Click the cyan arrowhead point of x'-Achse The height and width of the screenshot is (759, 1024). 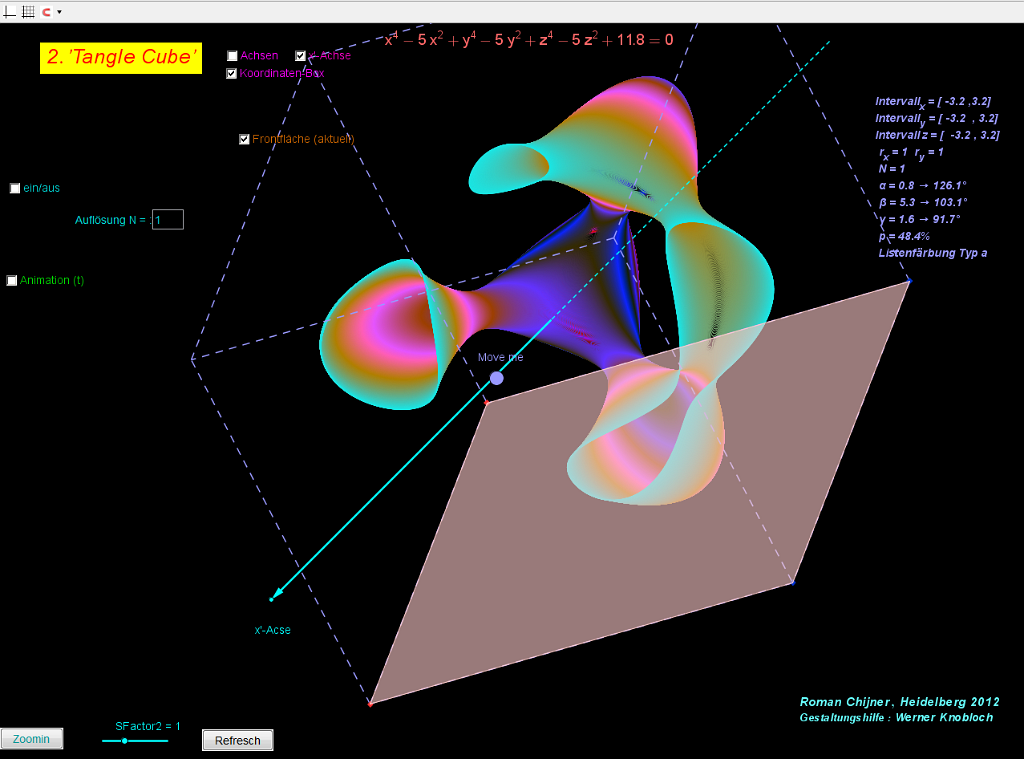point(272,598)
